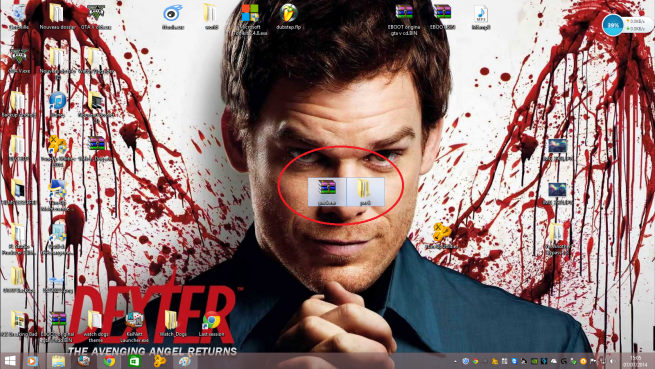Select the highlighted WinRAR archive in red circle
This screenshot has width=655, height=369.
(x=327, y=192)
